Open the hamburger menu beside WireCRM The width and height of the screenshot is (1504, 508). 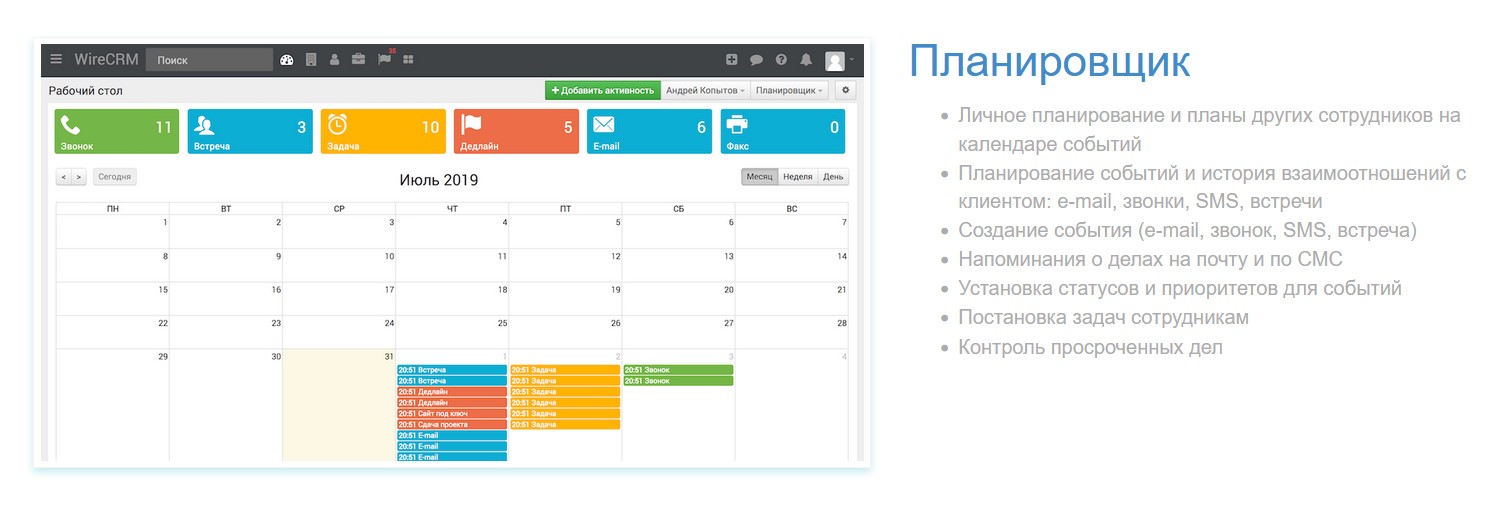pos(56,60)
